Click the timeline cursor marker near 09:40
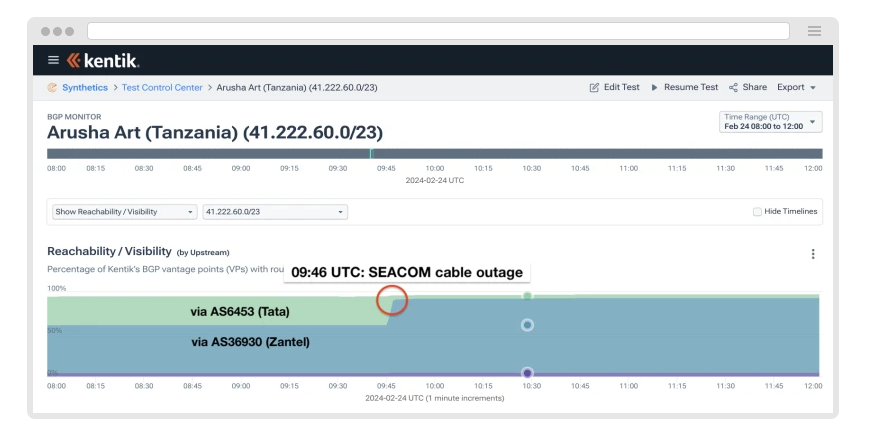The height and width of the screenshot is (432, 876). coord(370,154)
